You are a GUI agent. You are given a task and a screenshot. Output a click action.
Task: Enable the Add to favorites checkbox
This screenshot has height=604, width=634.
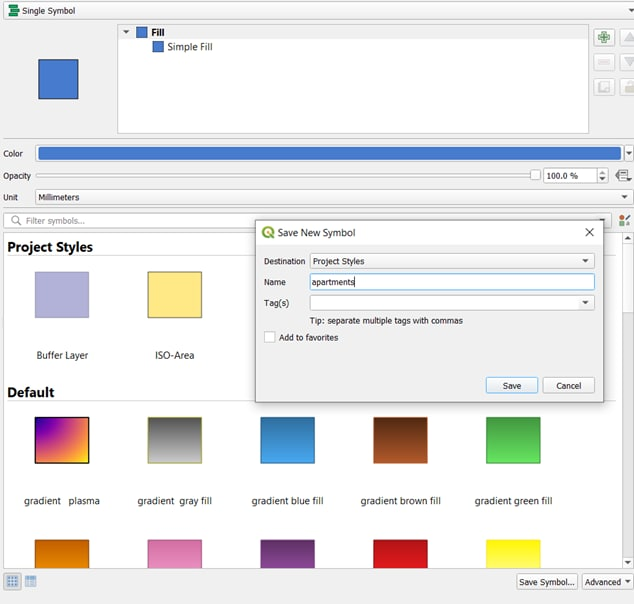point(270,338)
